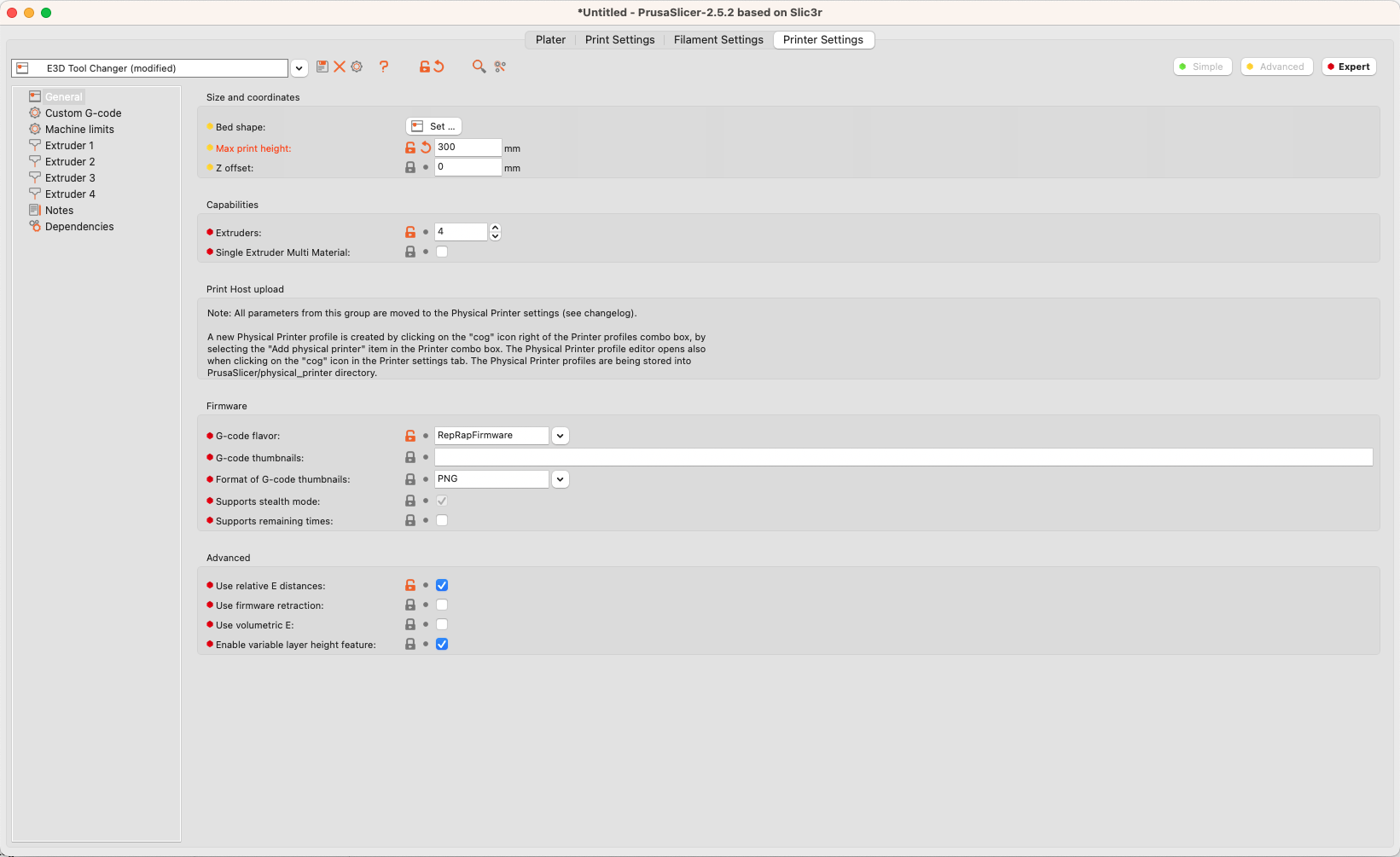Click the Max print height input field
This screenshot has width=1400, height=857.
click(x=468, y=148)
